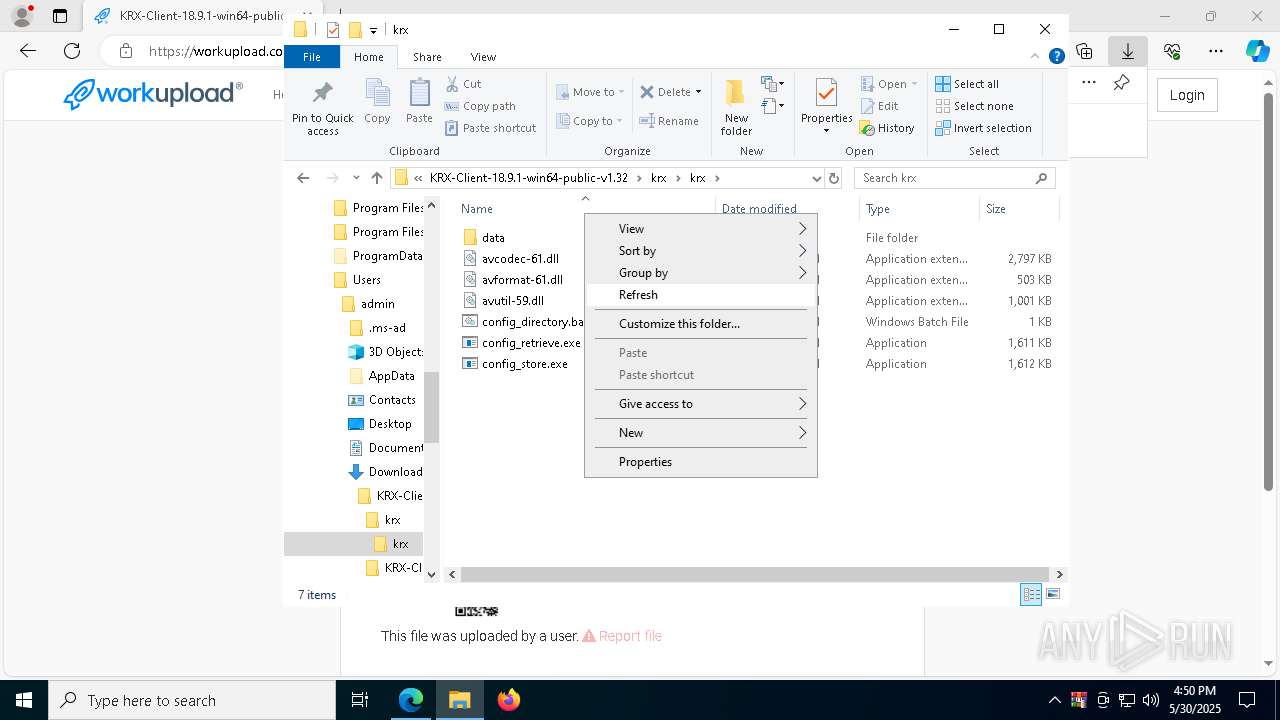Expand Group by submenu
The image size is (1280, 720).
tap(700, 273)
